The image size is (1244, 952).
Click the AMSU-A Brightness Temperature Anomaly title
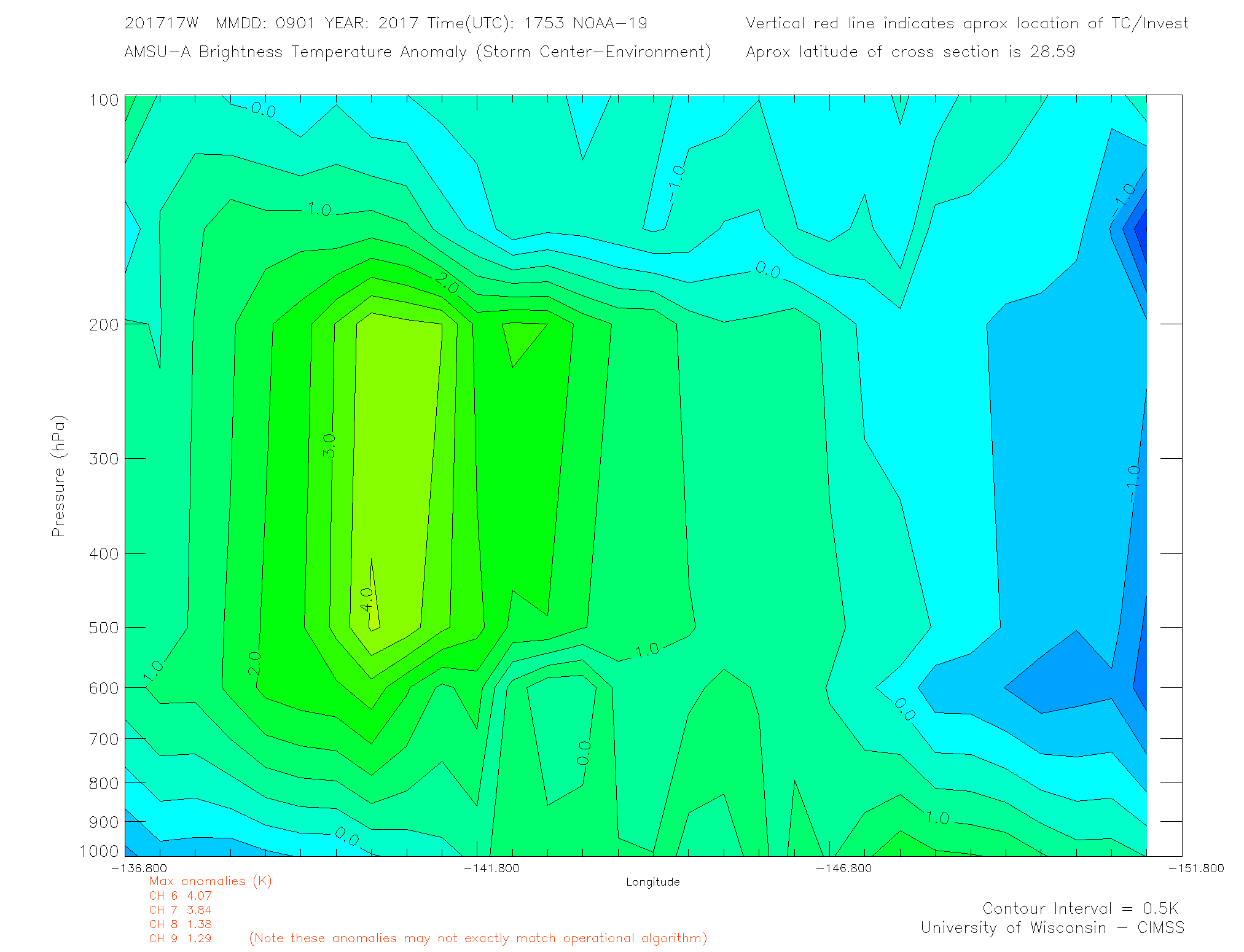[418, 52]
